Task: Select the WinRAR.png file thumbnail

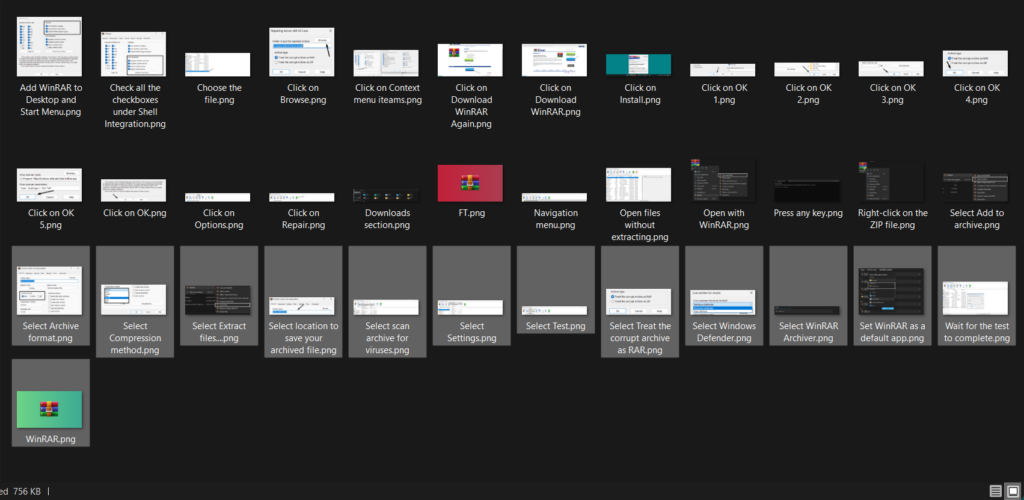Action: (50, 409)
